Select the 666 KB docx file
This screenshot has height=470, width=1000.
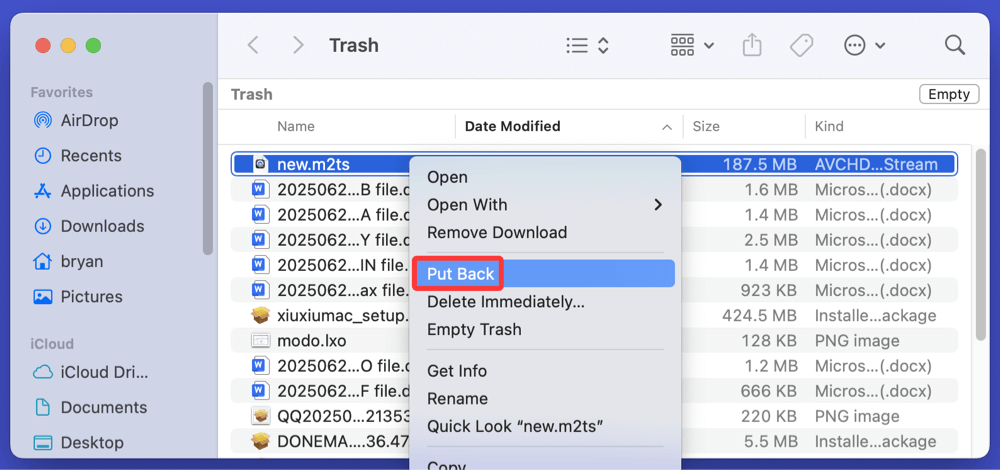594,391
